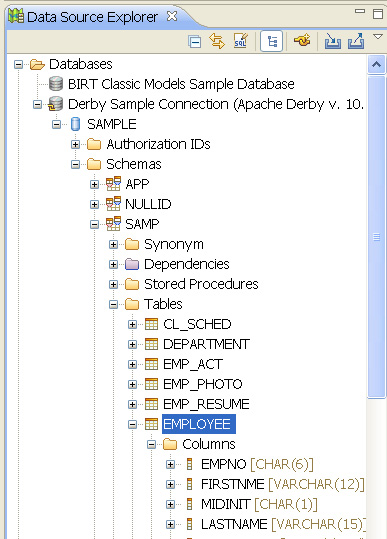Click the New Connection Profile icon

[302, 41]
